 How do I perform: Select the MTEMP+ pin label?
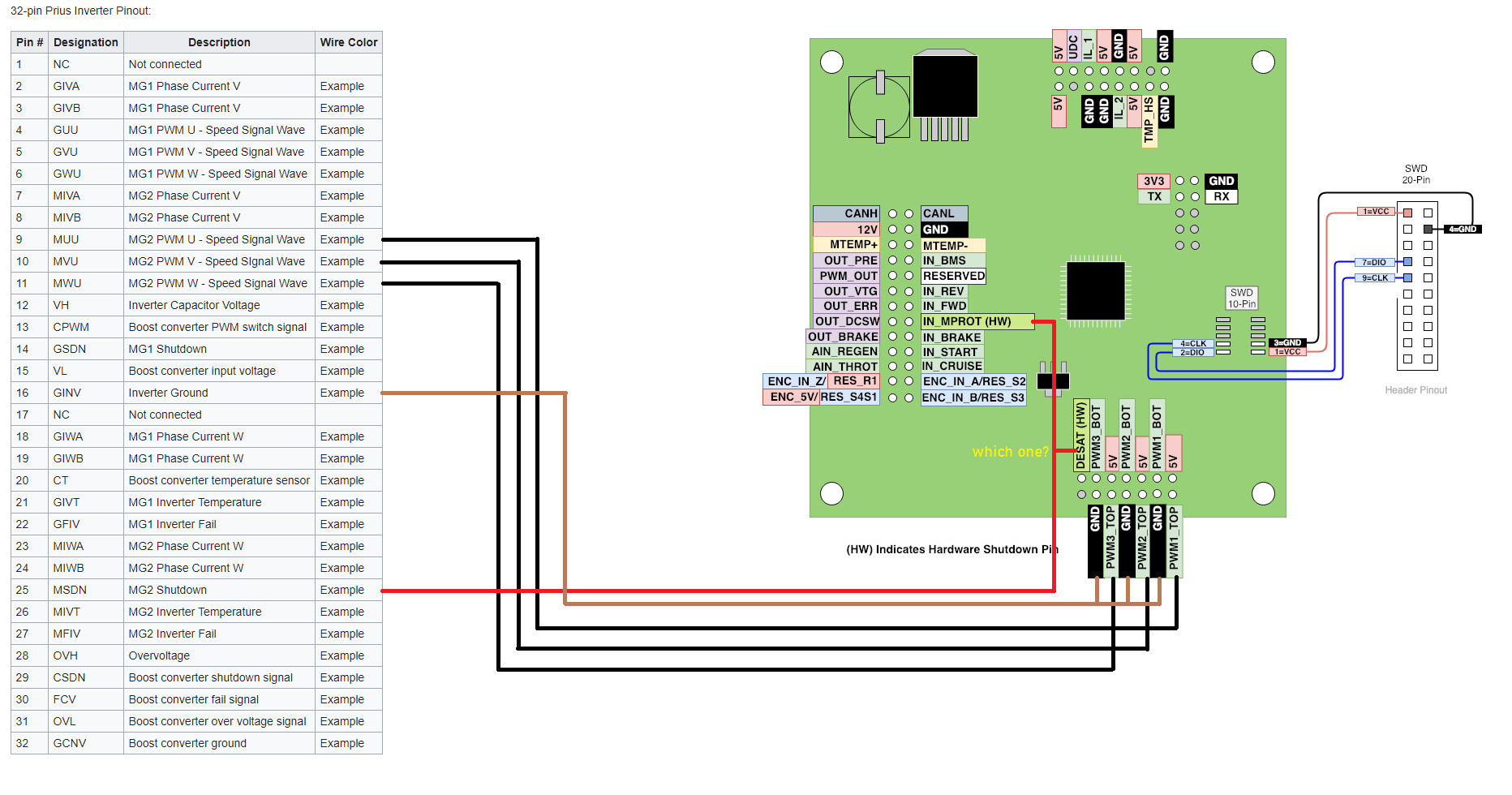pyautogui.click(x=846, y=244)
